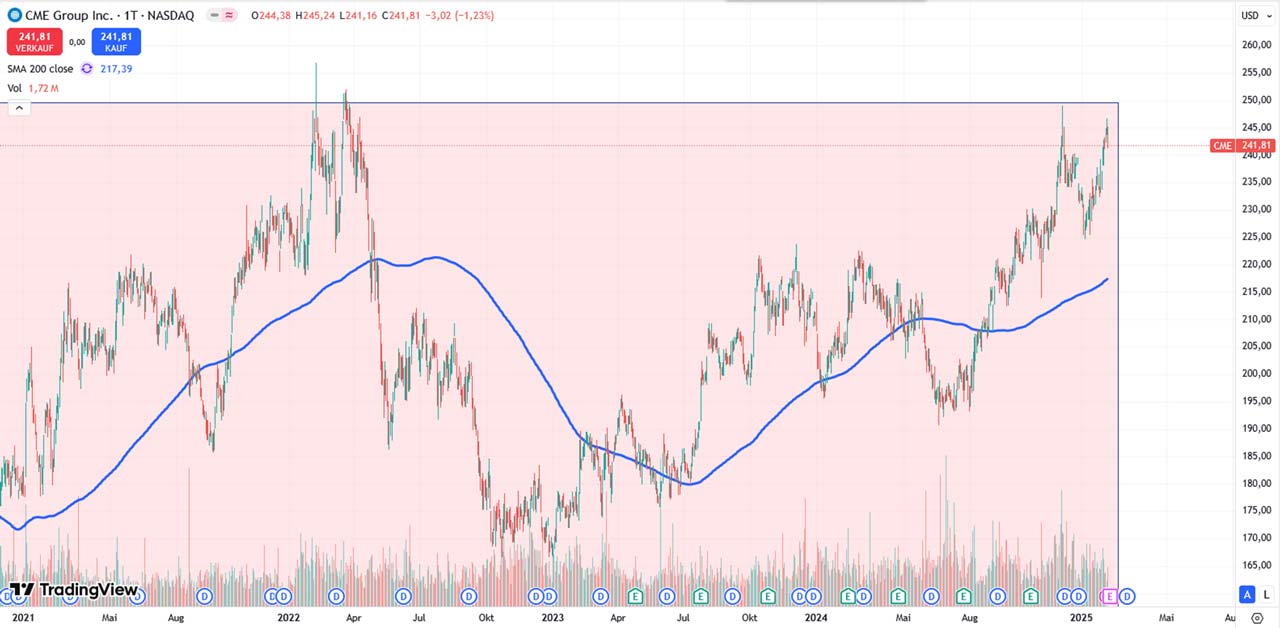The image size is (1280, 628).
Task: Click the red CME 241,81 price tag
Action: (1242, 146)
